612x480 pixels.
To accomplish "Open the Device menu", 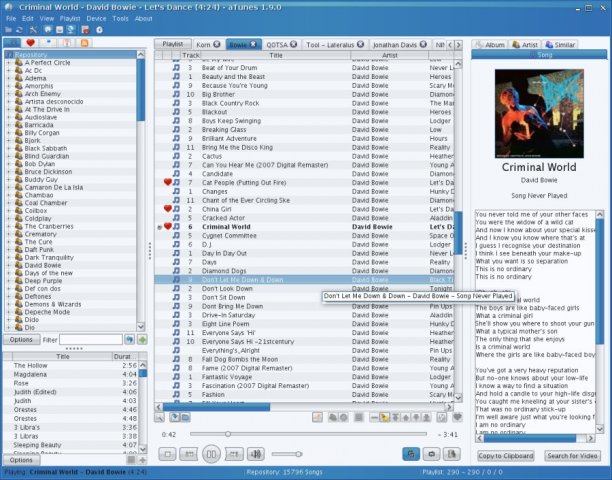I will coord(96,18).
